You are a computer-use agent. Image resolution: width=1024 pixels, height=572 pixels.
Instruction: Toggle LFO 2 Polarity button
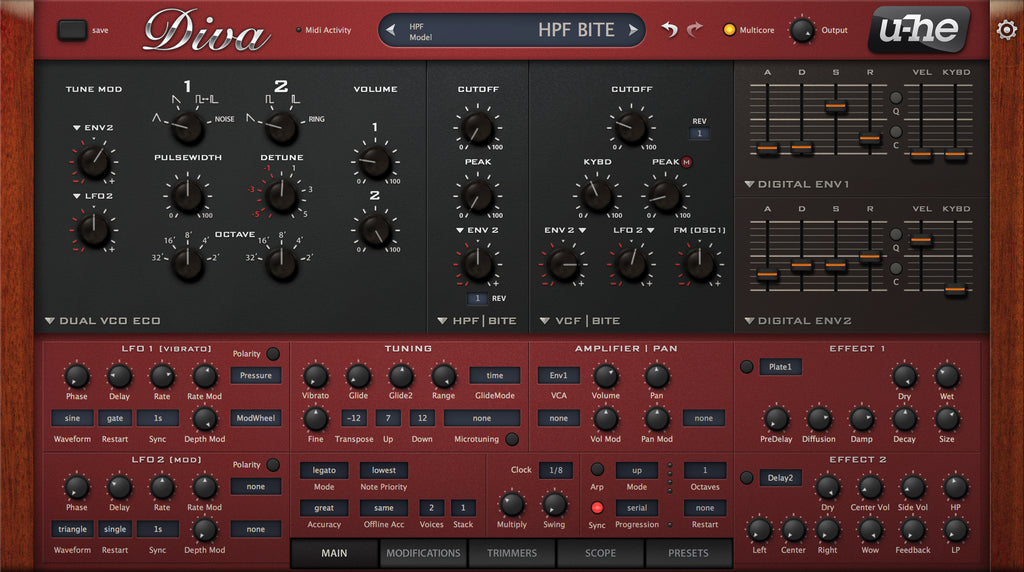(x=273, y=464)
